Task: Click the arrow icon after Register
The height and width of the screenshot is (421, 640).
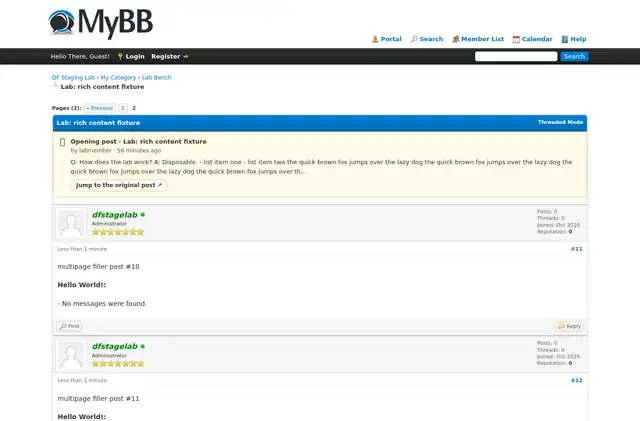Action: [x=186, y=56]
